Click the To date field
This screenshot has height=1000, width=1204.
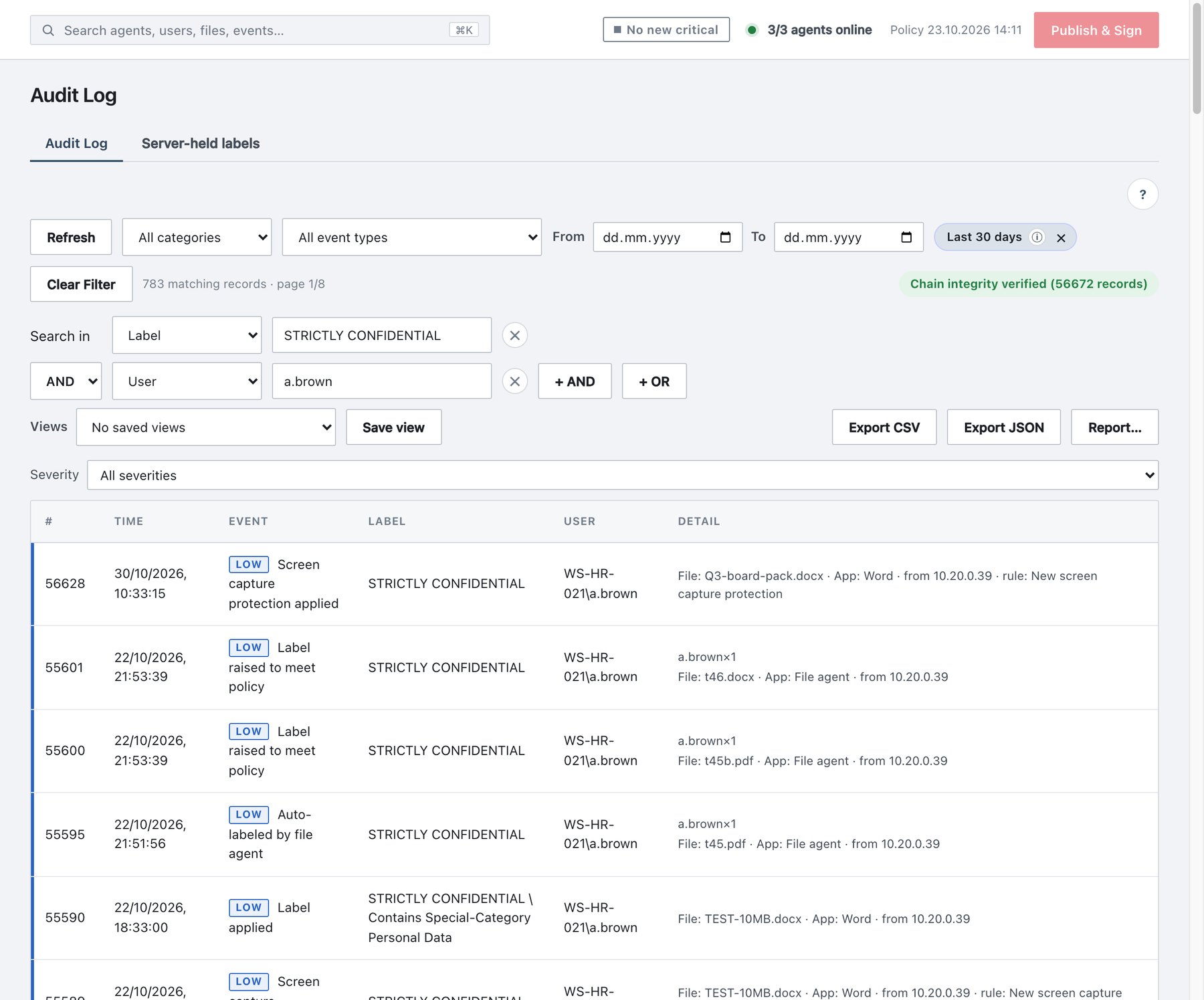coord(849,237)
